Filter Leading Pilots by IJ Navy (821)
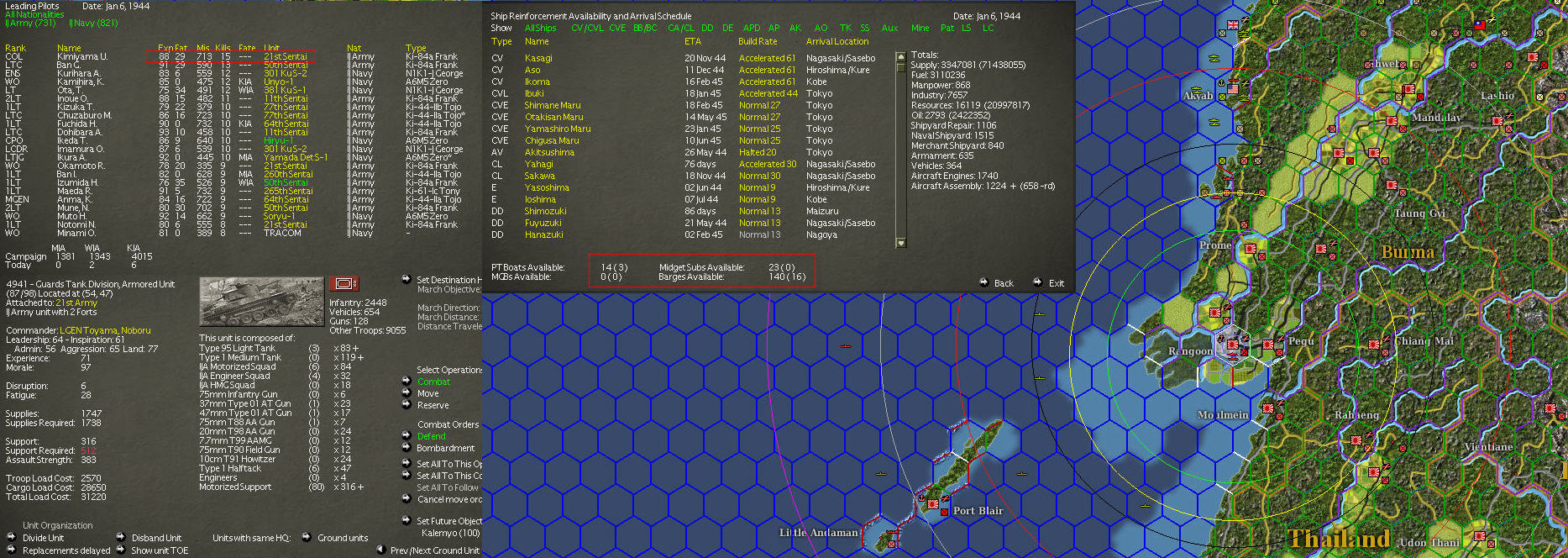 tap(93, 23)
